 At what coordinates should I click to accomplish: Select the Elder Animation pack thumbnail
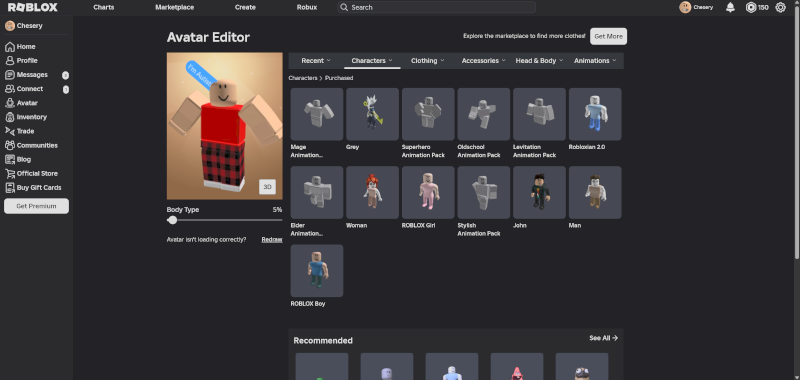[x=317, y=192]
